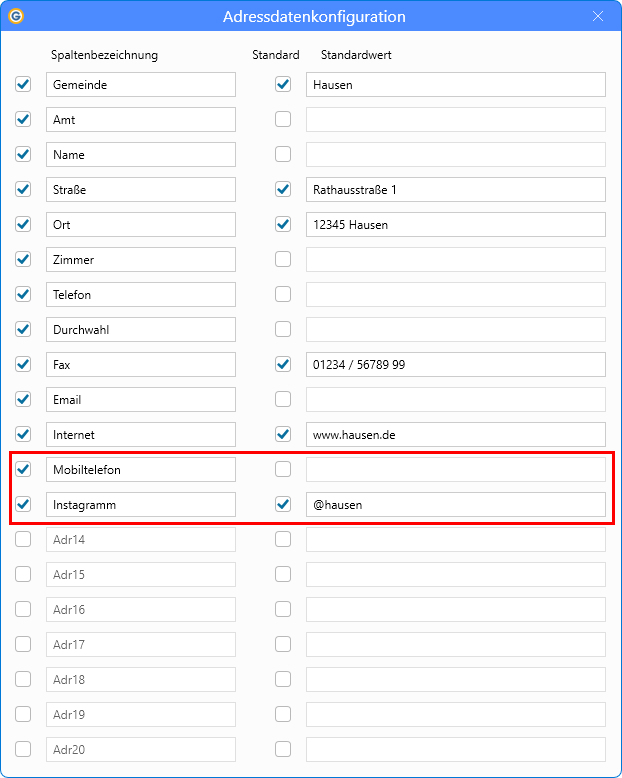The width and height of the screenshot is (622, 778).
Task: Enable the Adr14 column checkbox
Action: pos(23,540)
